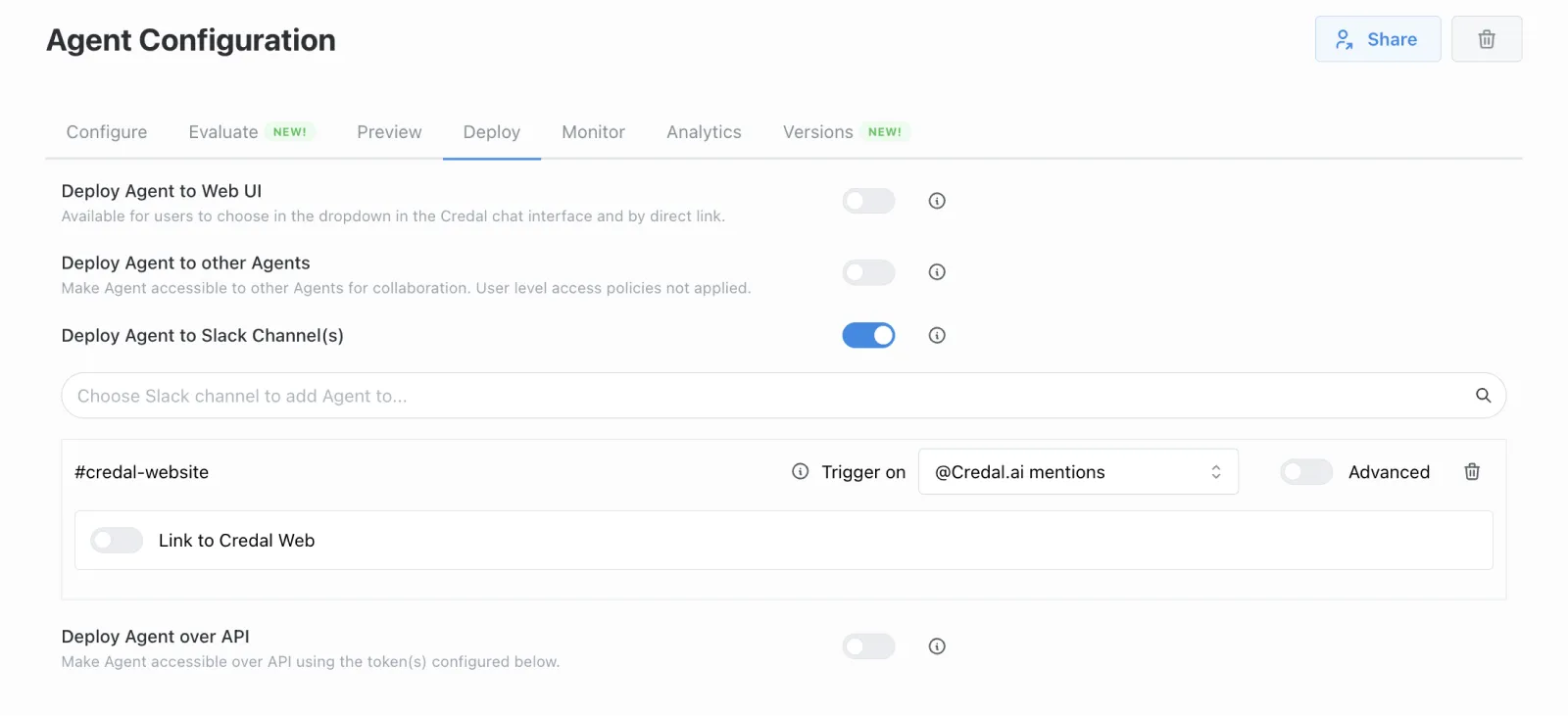Image resolution: width=1568 pixels, height=716 pixels.
Task: Click the Share button
Action: (1377, 39)
